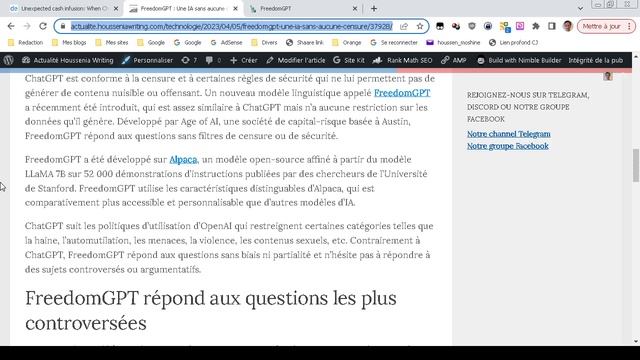Open the AdSense bookmark
The height and width of the screenshot is (360, 640).
227,42
